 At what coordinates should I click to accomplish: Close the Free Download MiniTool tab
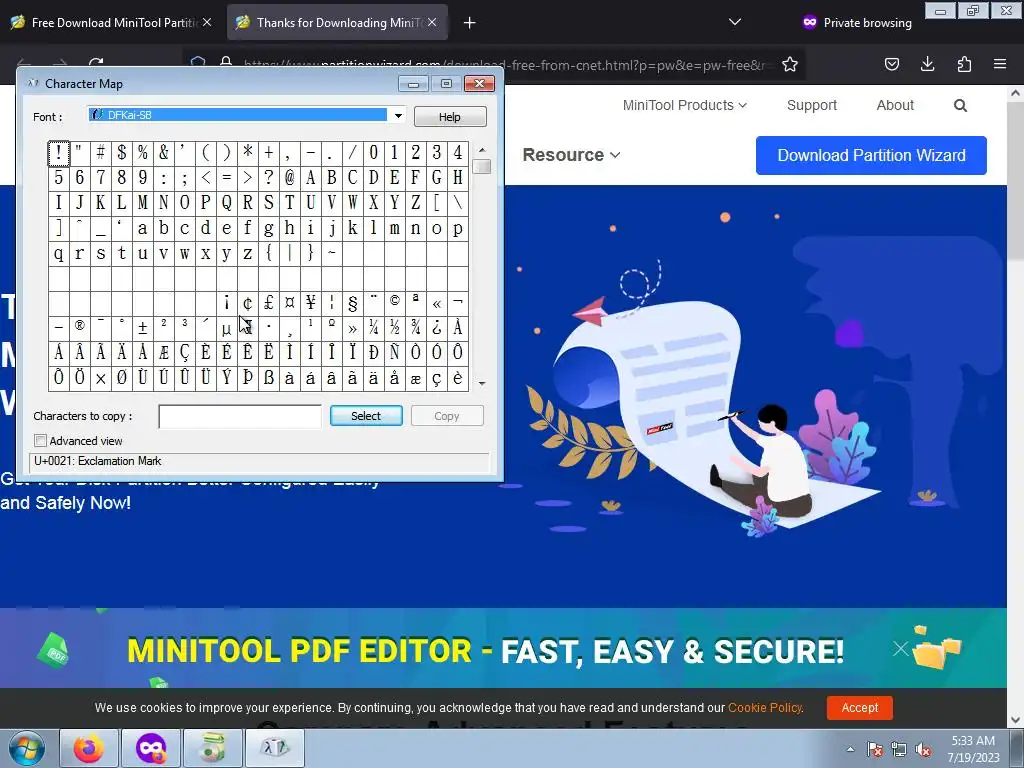(207, 22)
